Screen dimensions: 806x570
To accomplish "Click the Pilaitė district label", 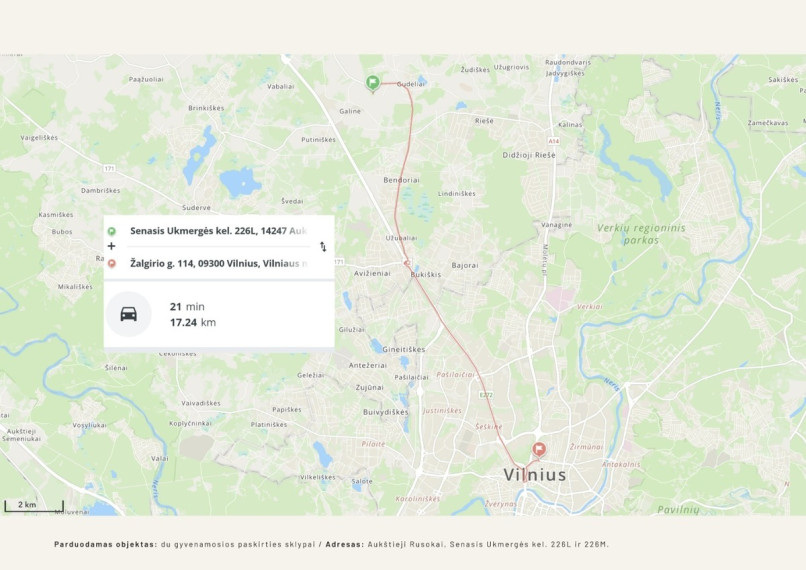I will [373, 444].
